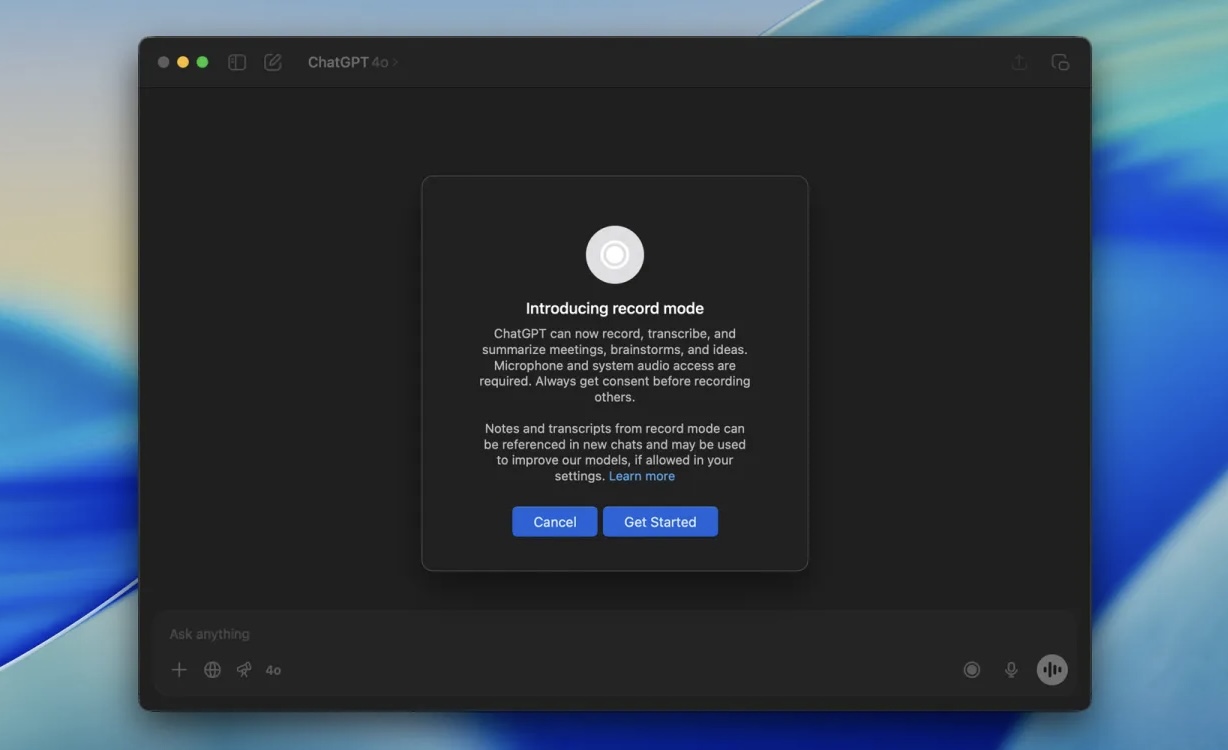Open the 4o model picker in composer
The width and height of the screenshot is (1228, 750).
[273, 670]
